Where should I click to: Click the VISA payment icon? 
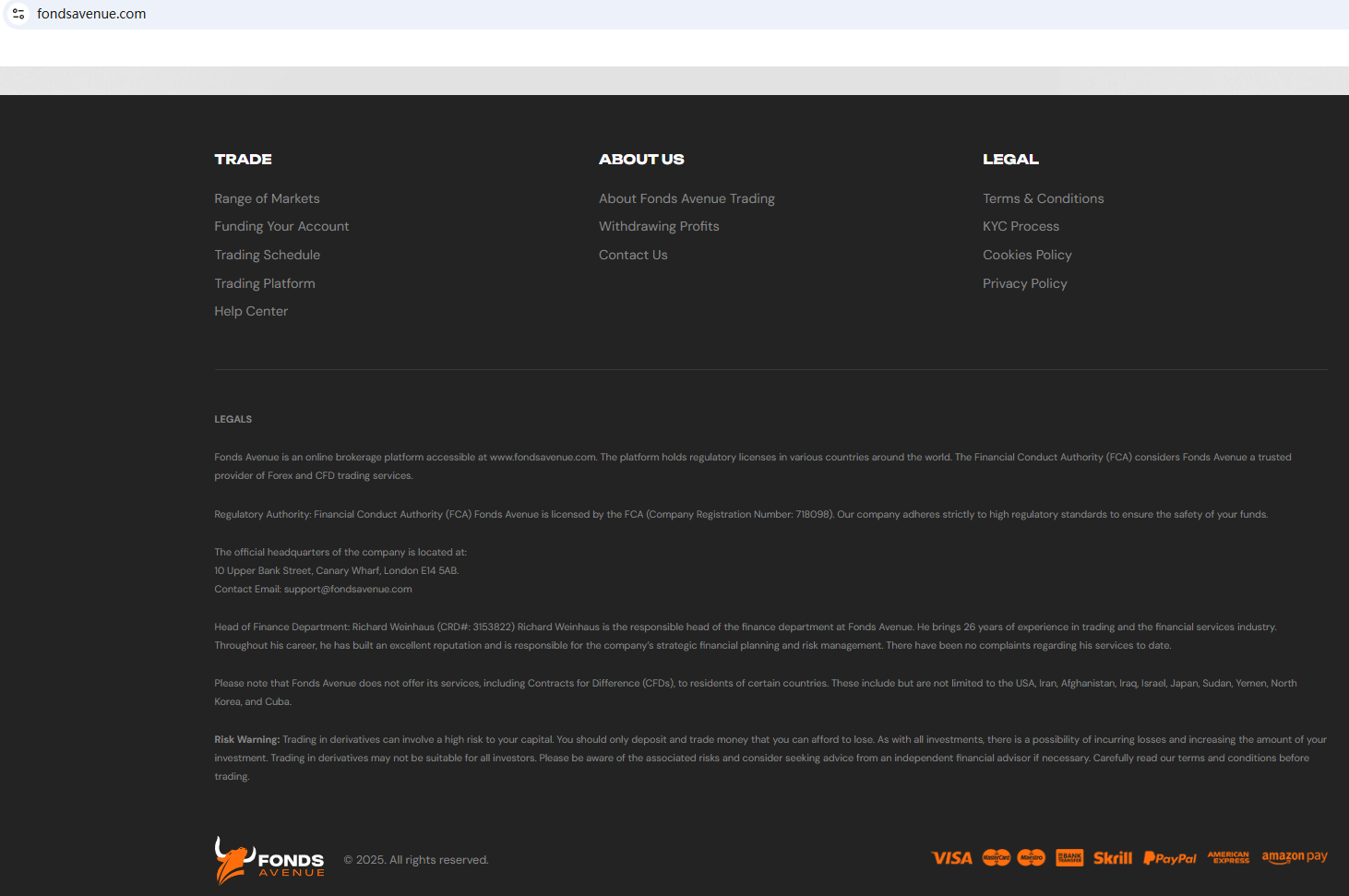point(951,858)
